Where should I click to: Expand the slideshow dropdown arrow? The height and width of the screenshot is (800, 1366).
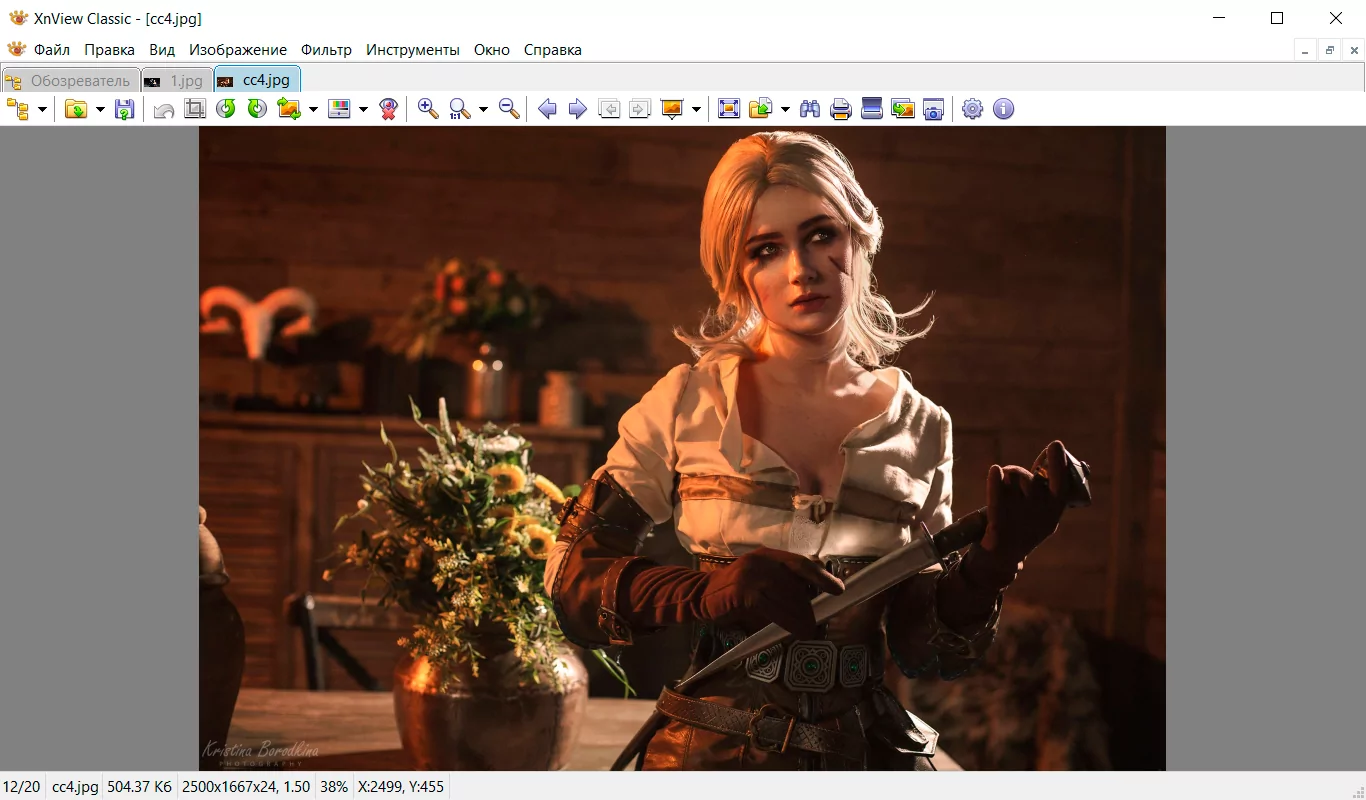pos(696,109)
